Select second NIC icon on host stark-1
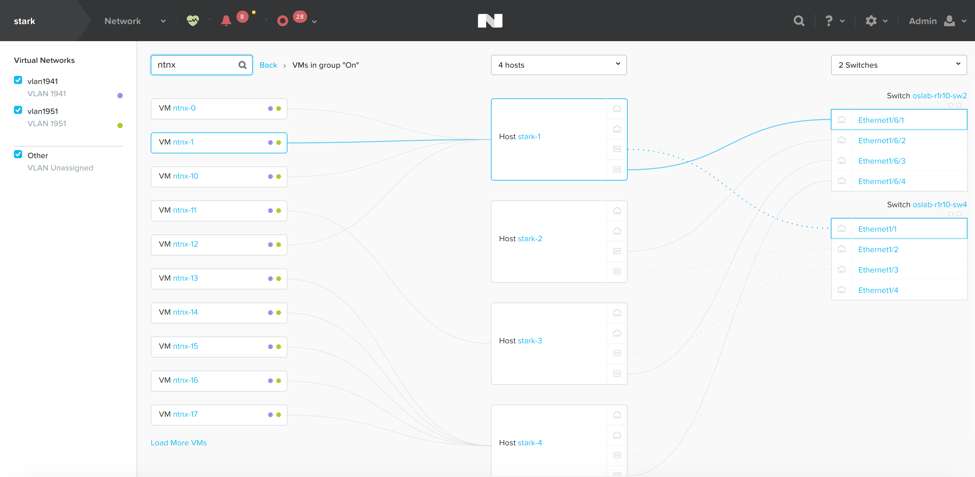 (x=617, y=129)
